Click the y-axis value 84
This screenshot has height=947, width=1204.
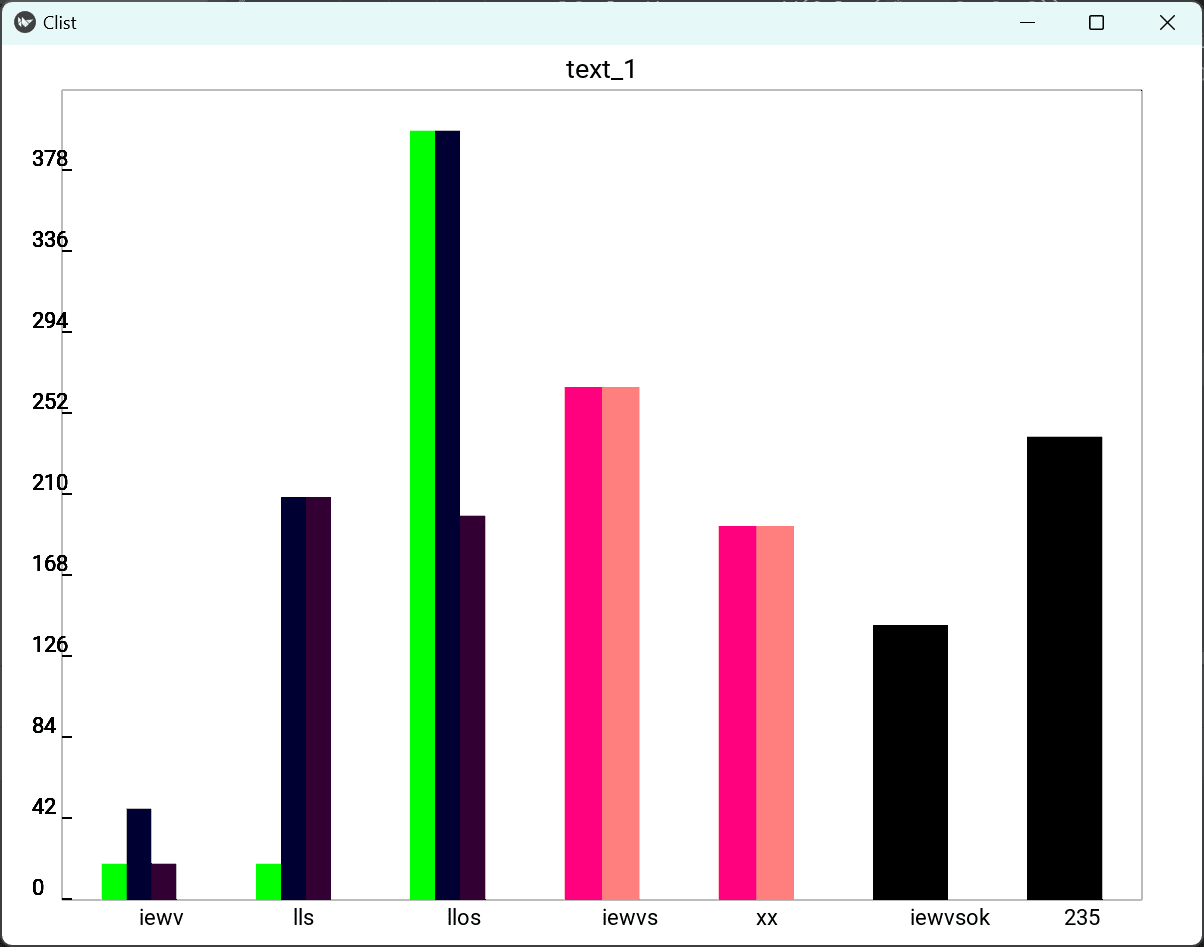coord(44,726)
